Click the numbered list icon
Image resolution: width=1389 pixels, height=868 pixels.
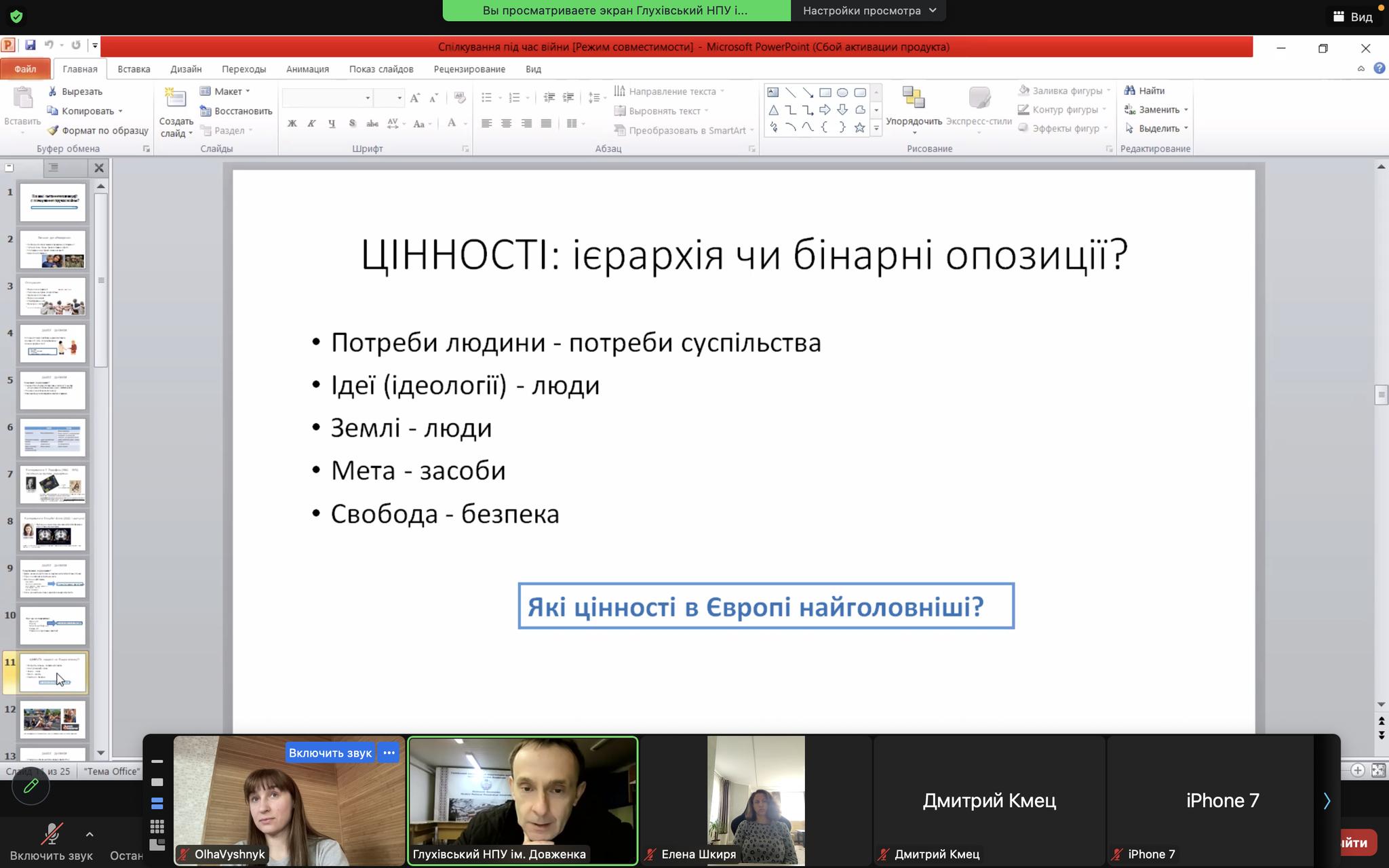[515, 98]
